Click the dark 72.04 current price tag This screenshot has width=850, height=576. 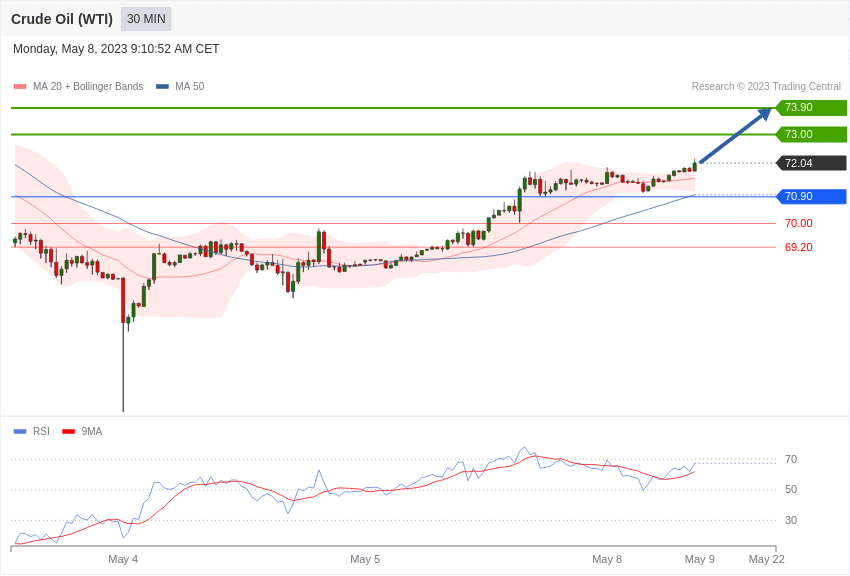(811, 163)
